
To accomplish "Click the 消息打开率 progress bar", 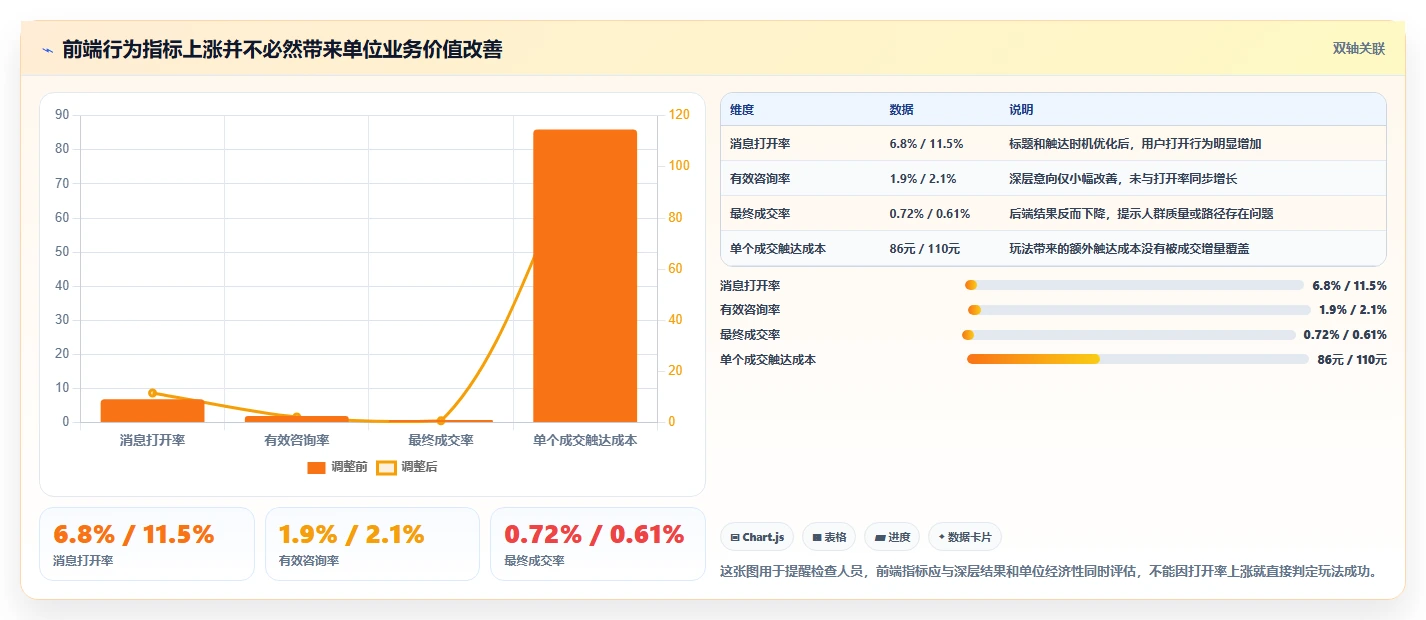I will [x=1134, y=285].
